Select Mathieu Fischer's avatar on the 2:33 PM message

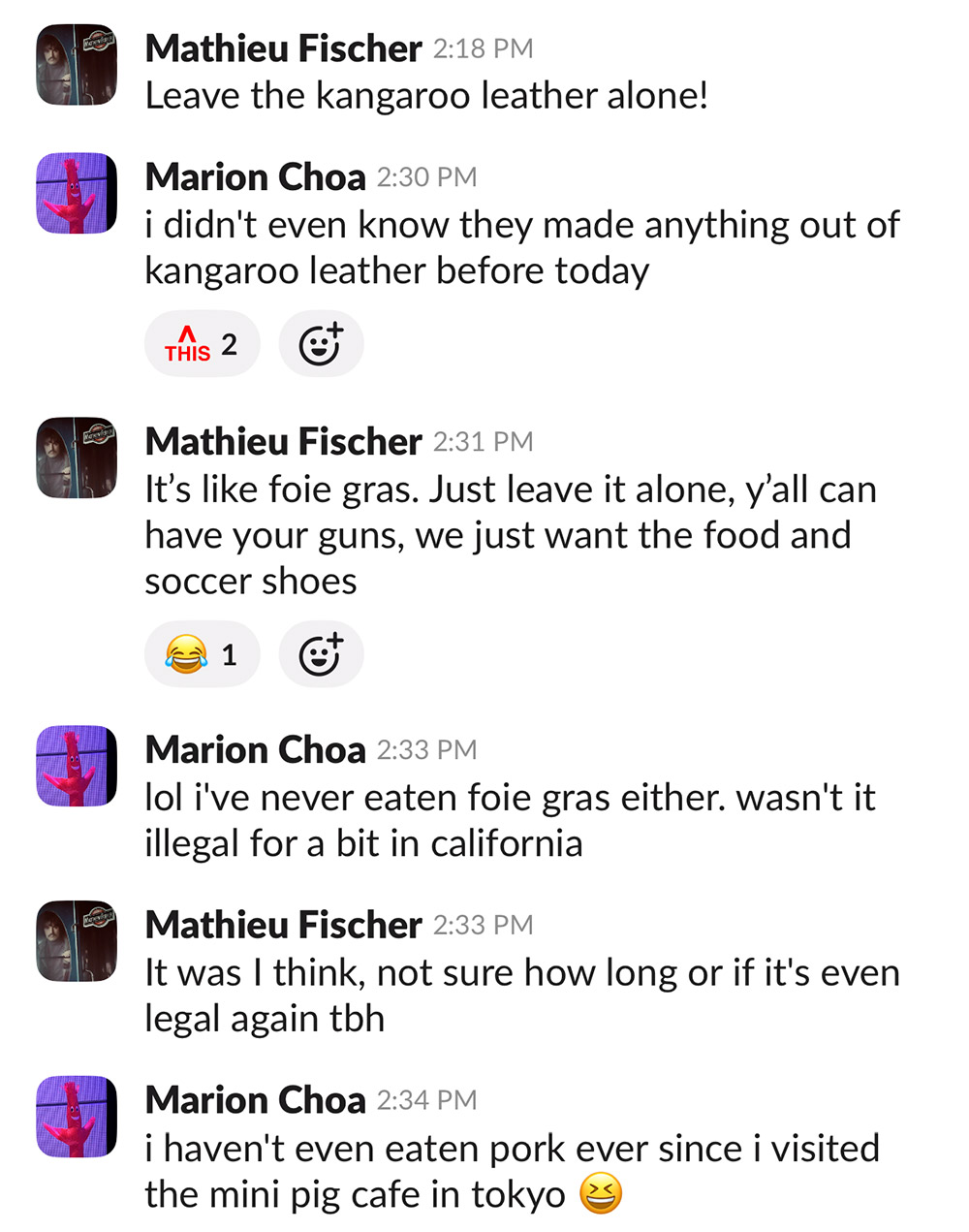pos(77,941)
